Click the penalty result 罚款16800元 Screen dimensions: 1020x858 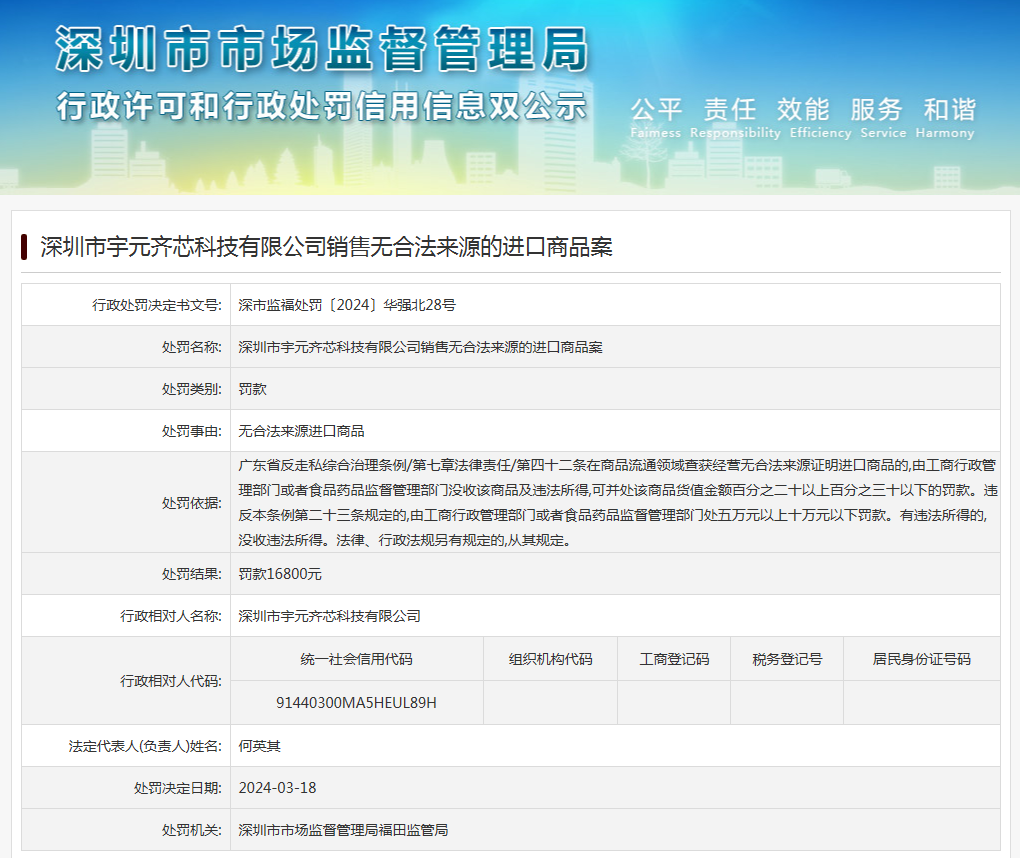(280, 574)
